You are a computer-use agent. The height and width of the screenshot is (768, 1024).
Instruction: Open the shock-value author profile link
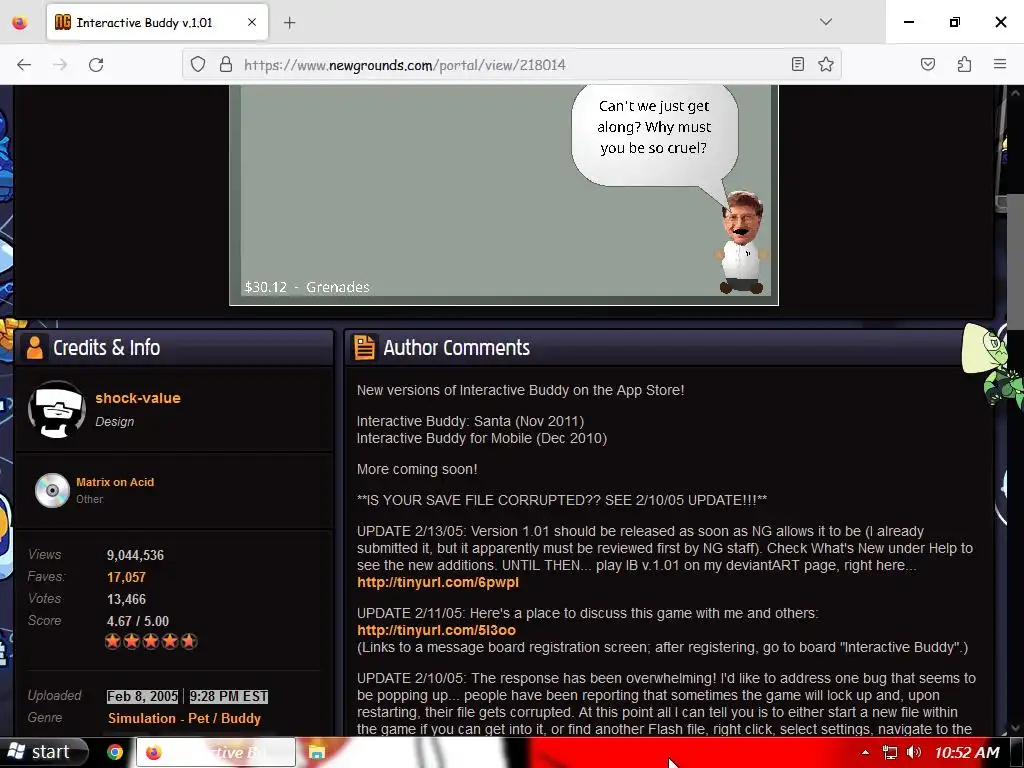(138, 398)
